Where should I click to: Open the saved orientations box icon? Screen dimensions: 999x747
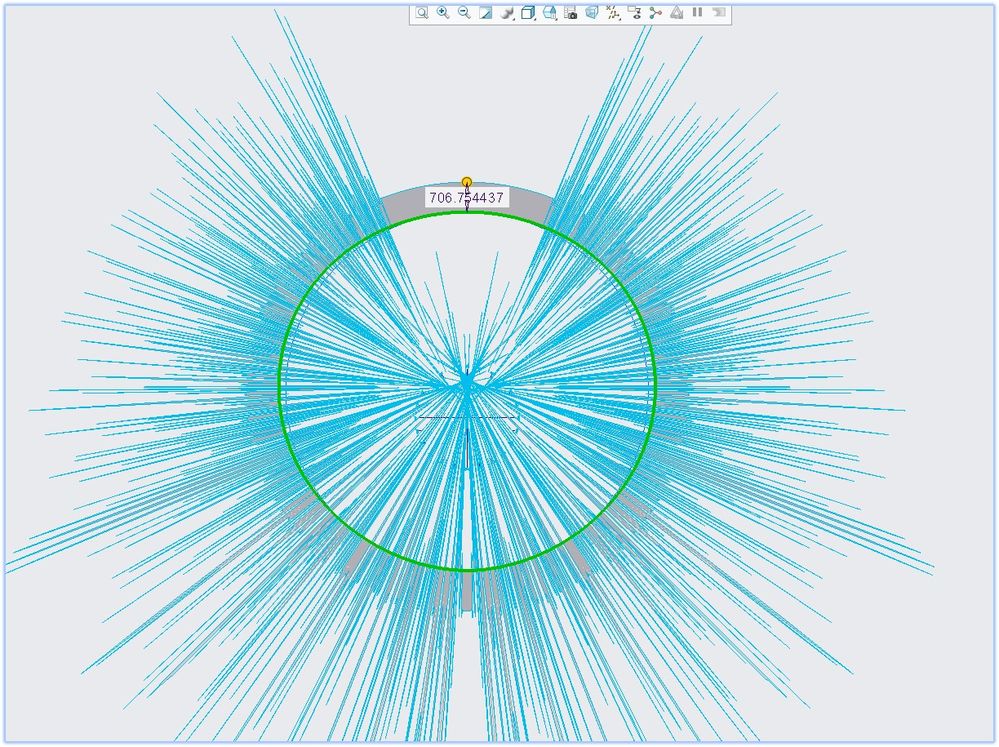528,13
